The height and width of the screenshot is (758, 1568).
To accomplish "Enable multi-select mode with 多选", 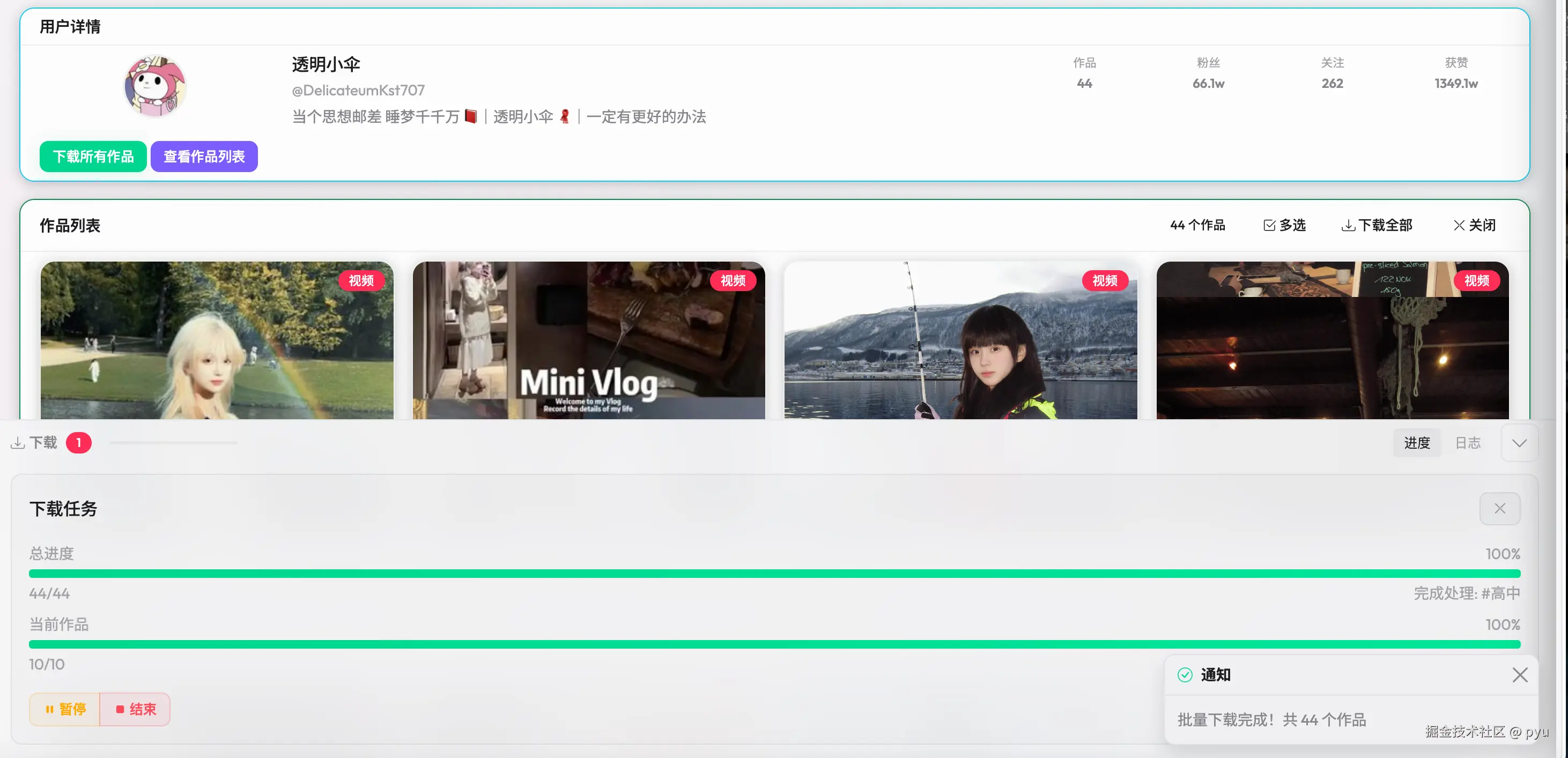I will (1284, 225).
